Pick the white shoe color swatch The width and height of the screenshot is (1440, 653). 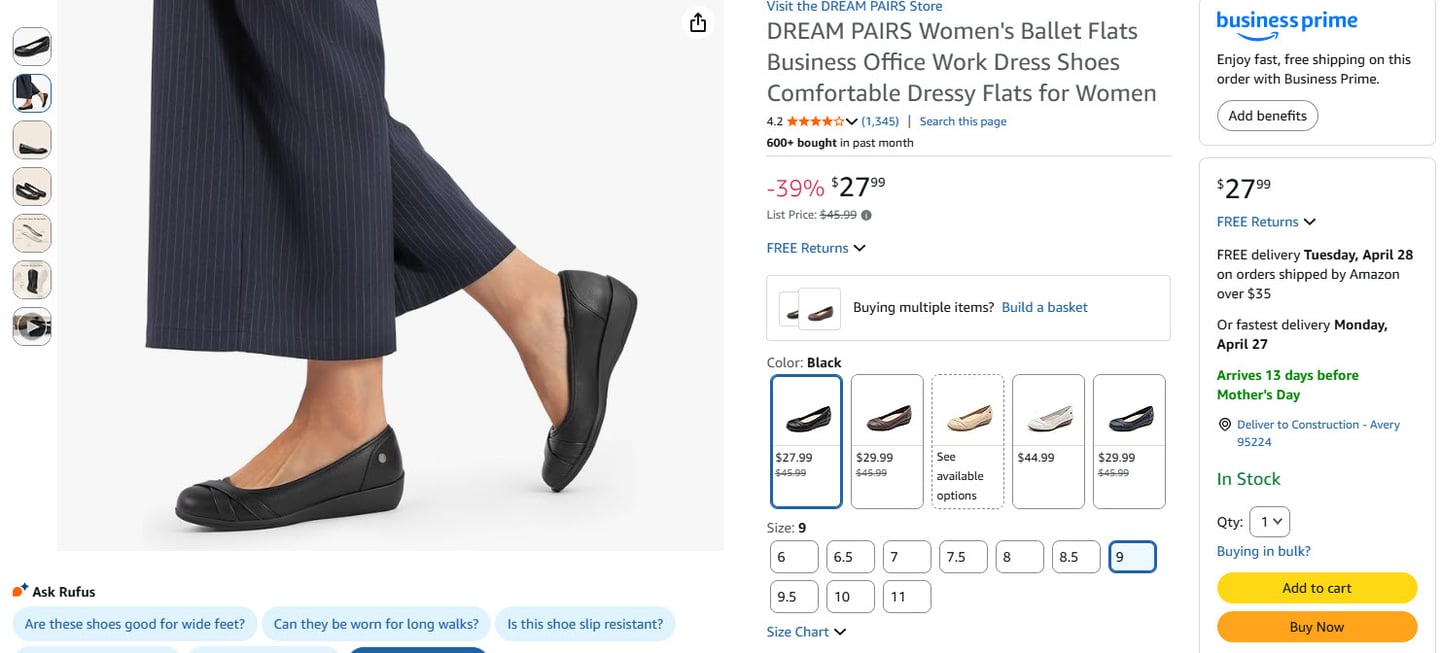coord(1048,441)
